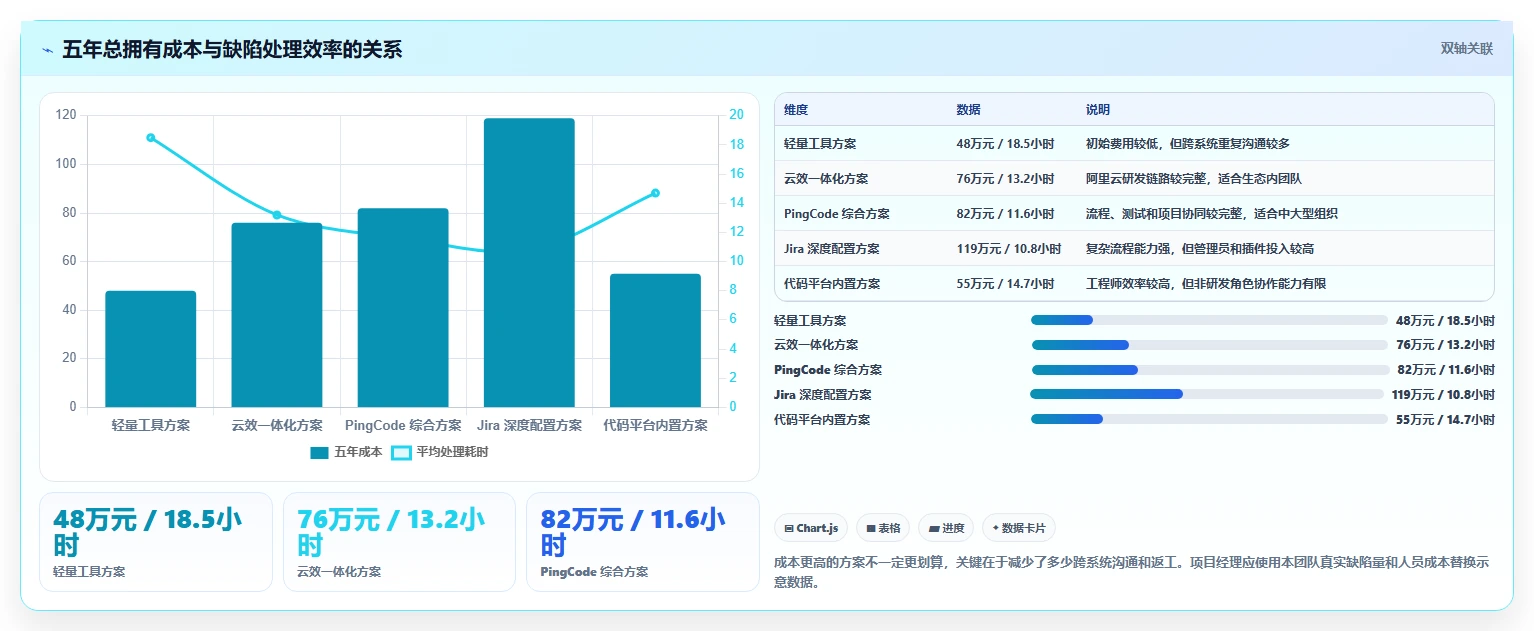
Task: Select the 代码平台内置方案 table row name
Action: point(832,284)
